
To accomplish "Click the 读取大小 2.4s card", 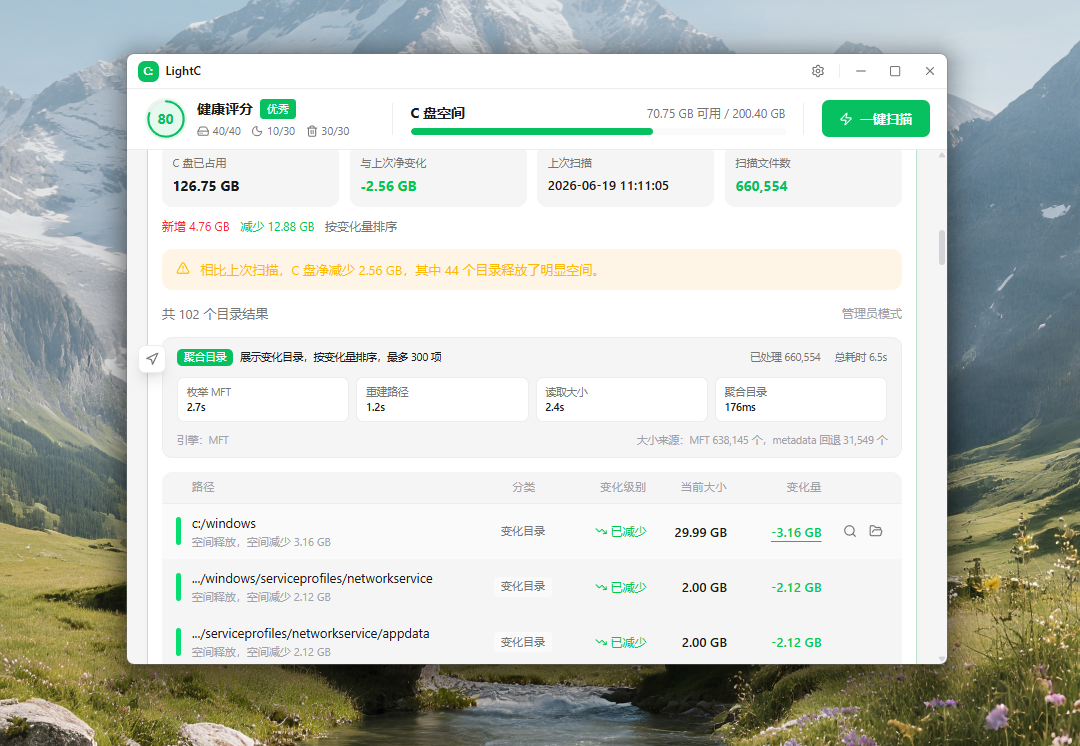I will [622, 400].
